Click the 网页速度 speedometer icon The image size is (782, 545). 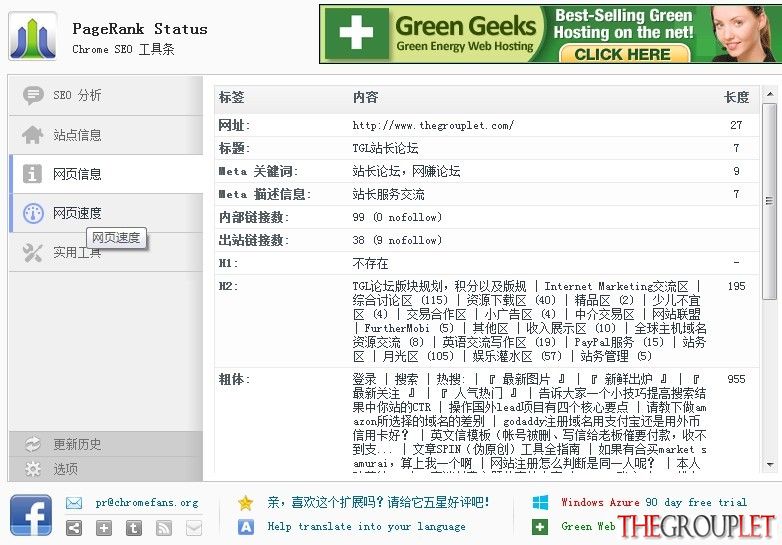point(33,213)
